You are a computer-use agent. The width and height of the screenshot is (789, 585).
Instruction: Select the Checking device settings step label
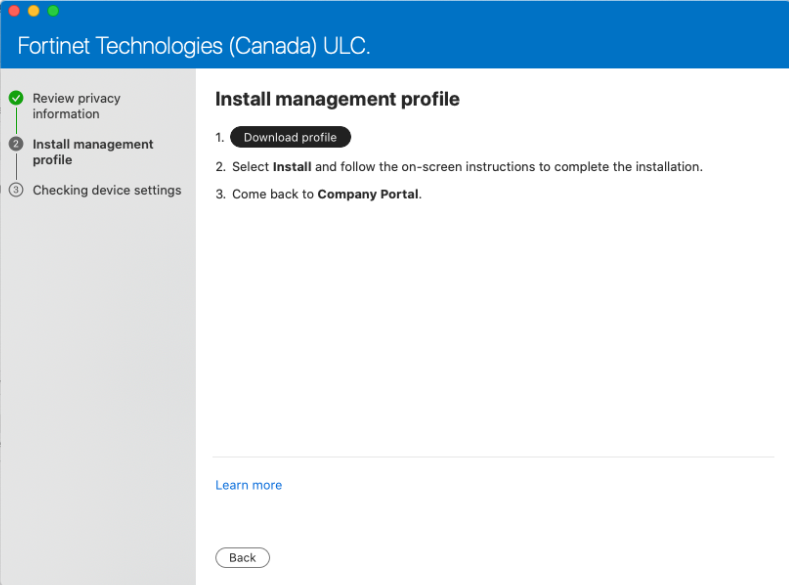[x=107, y=190]
